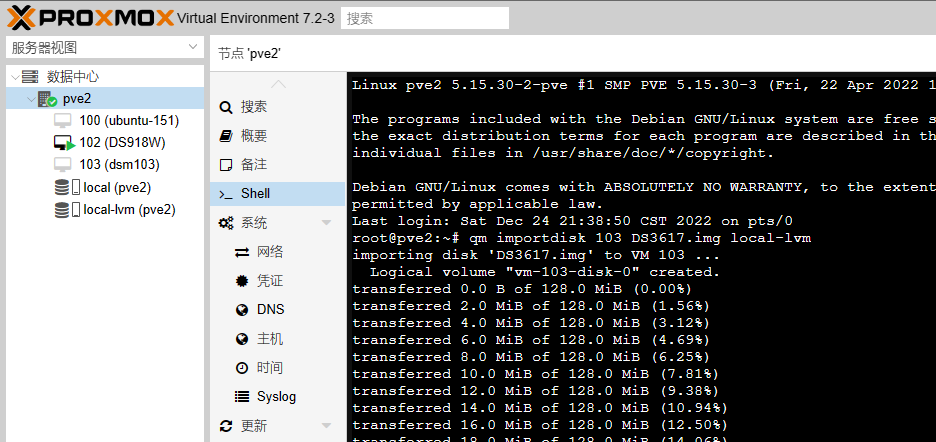The height and width of the screenshot is (442, 936).
Task: Click the certificate badge icon
Action: [242, 281]
